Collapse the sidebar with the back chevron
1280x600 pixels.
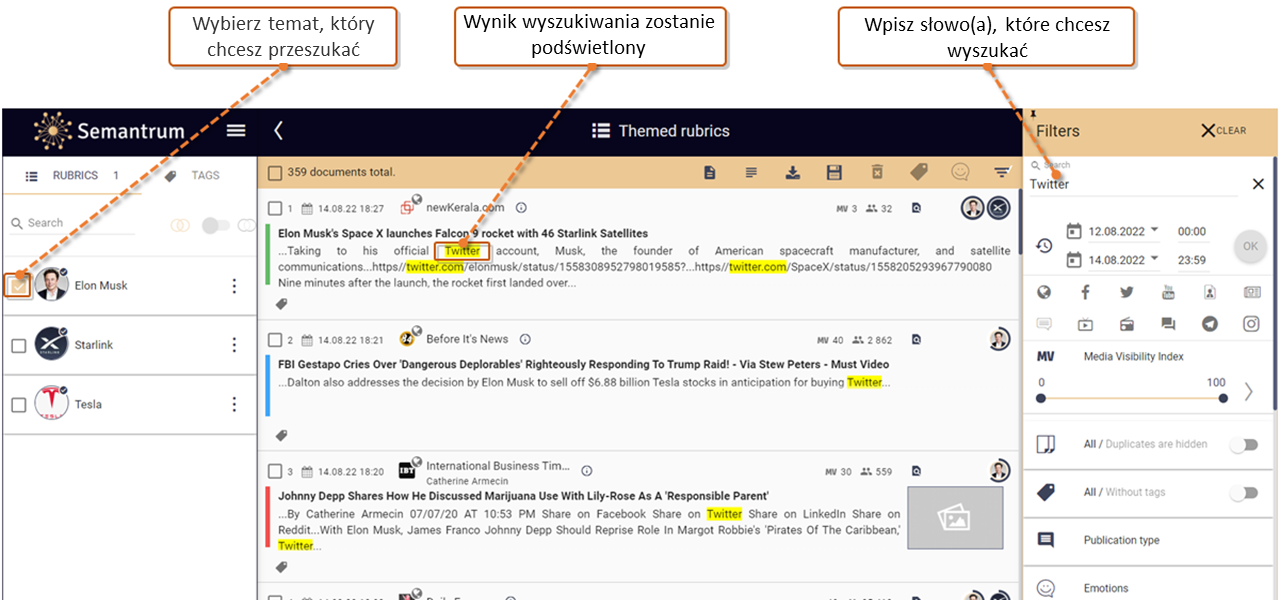coord(279,131)
